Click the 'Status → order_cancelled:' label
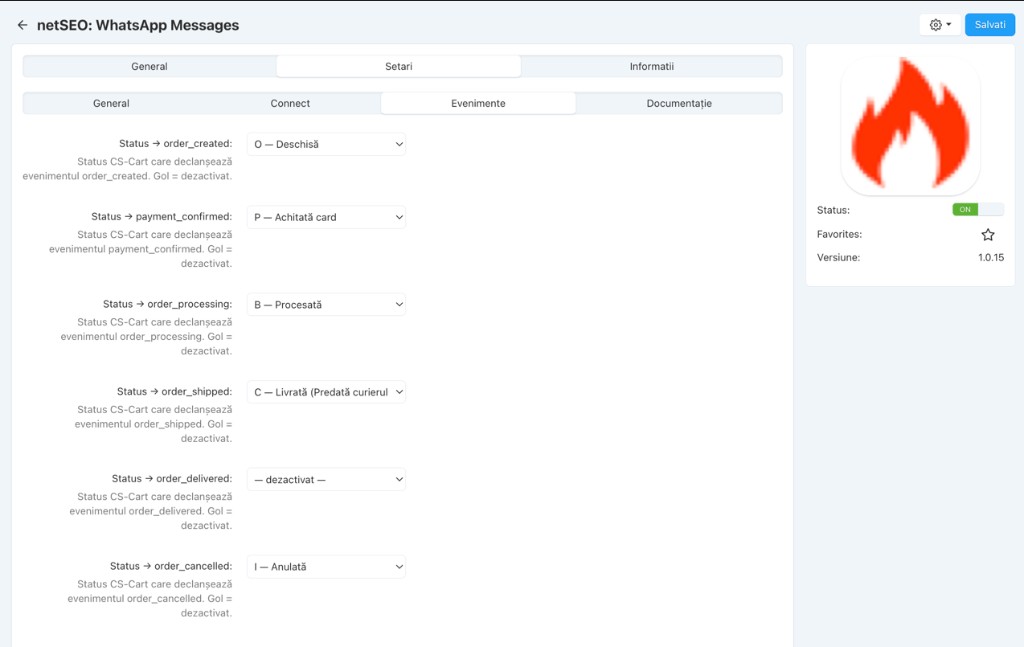This screenshot has width=1024, height=647. coord(170,566)
